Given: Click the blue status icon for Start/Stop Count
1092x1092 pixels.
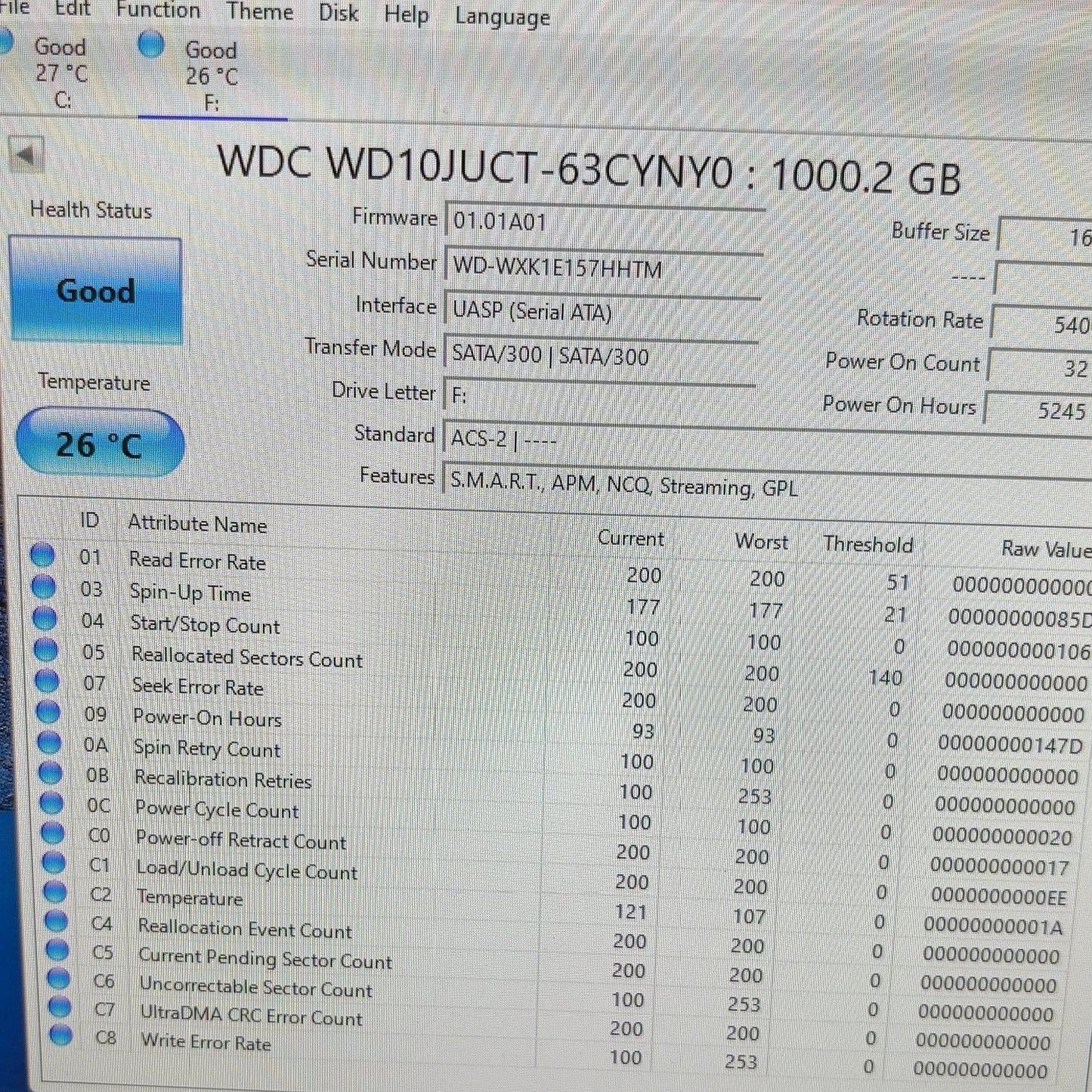Looking at the screenshot, I should 45,618.
